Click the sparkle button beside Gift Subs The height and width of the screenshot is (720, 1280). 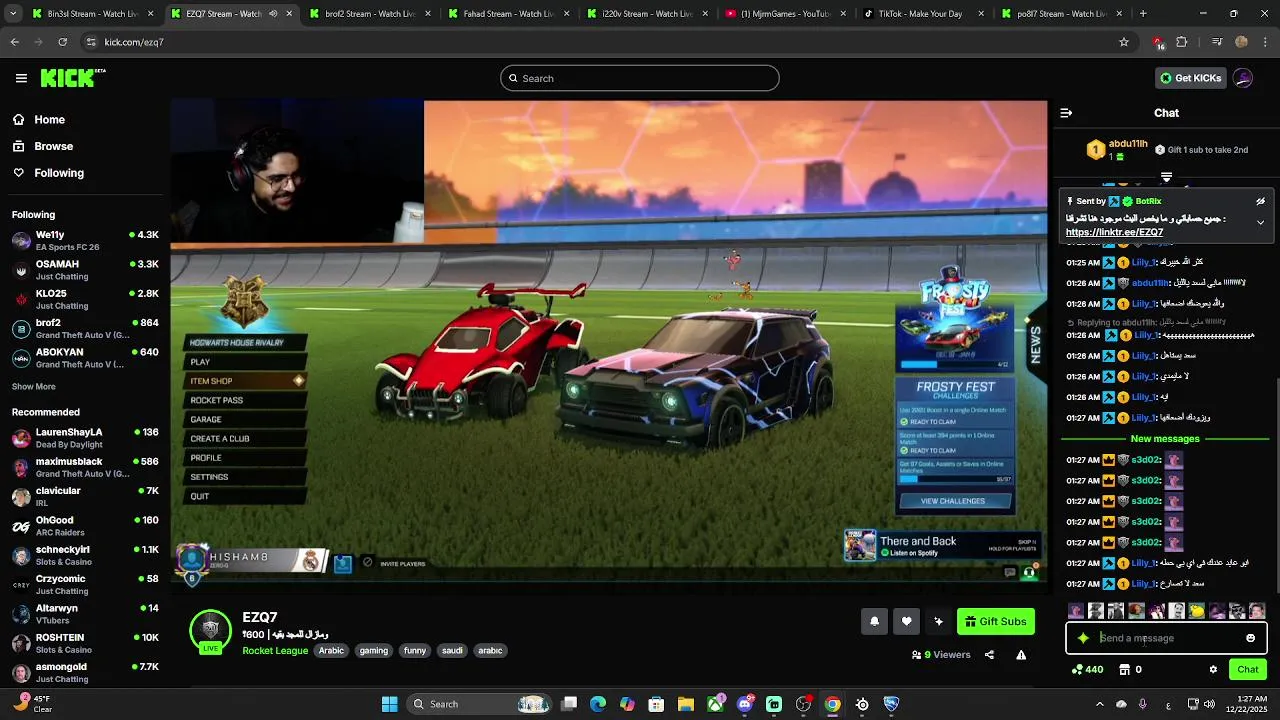point(938,621)
